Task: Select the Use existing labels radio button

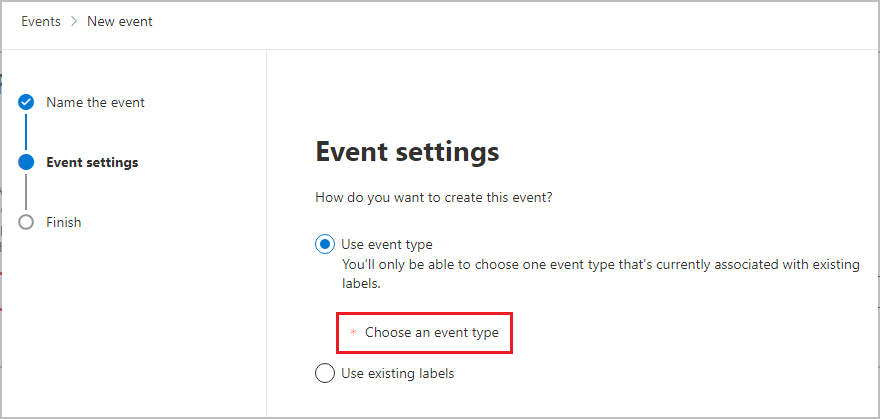Action: coord(325,374)
